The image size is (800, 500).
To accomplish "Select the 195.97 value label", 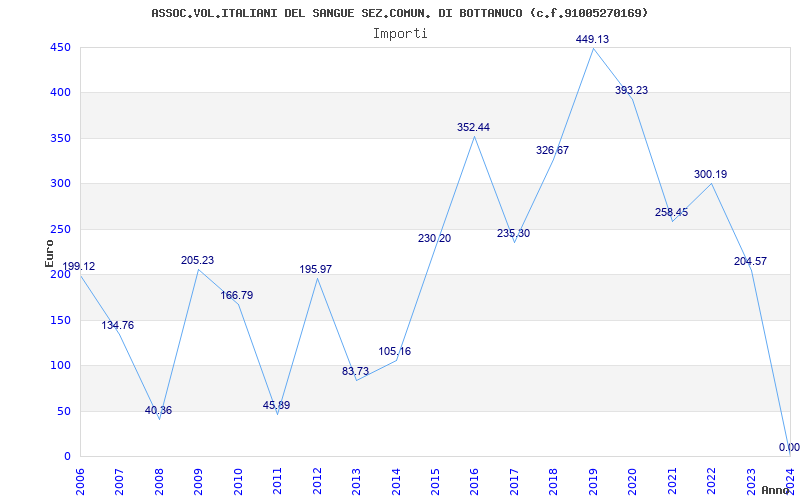I will pyautogui.click(x=315, y=269).
